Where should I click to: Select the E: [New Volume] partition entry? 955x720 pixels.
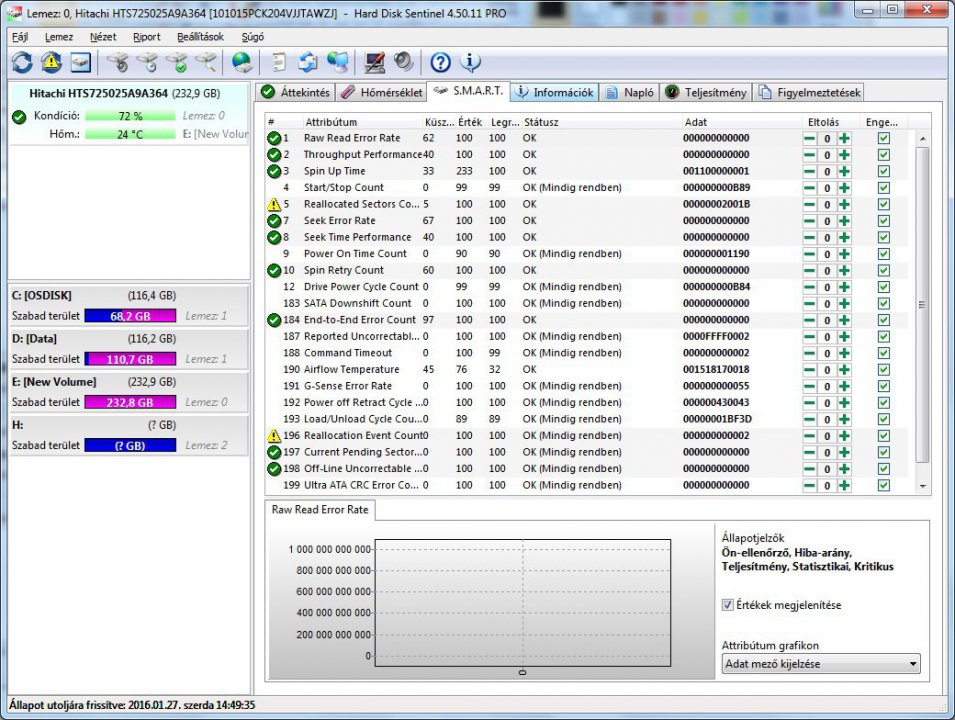coord(129,391)
